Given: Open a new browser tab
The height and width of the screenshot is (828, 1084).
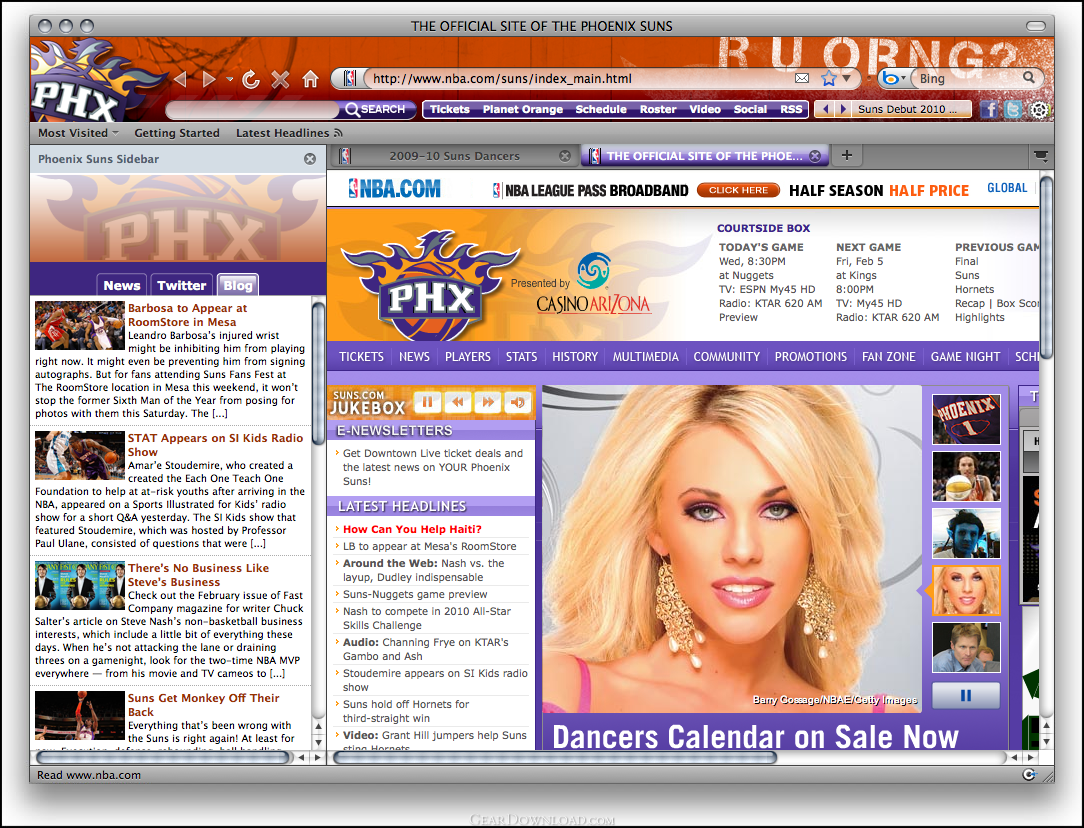Looking at the screenshot, I should coord(847,156).
